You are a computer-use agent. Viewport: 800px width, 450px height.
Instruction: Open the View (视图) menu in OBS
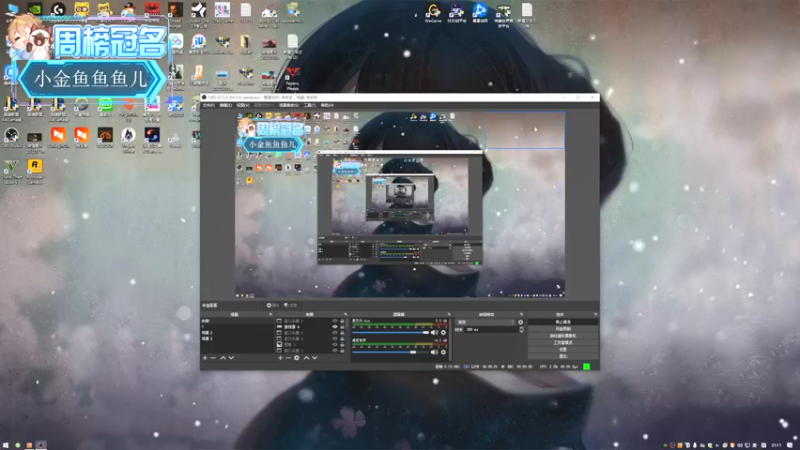(243, 105)
